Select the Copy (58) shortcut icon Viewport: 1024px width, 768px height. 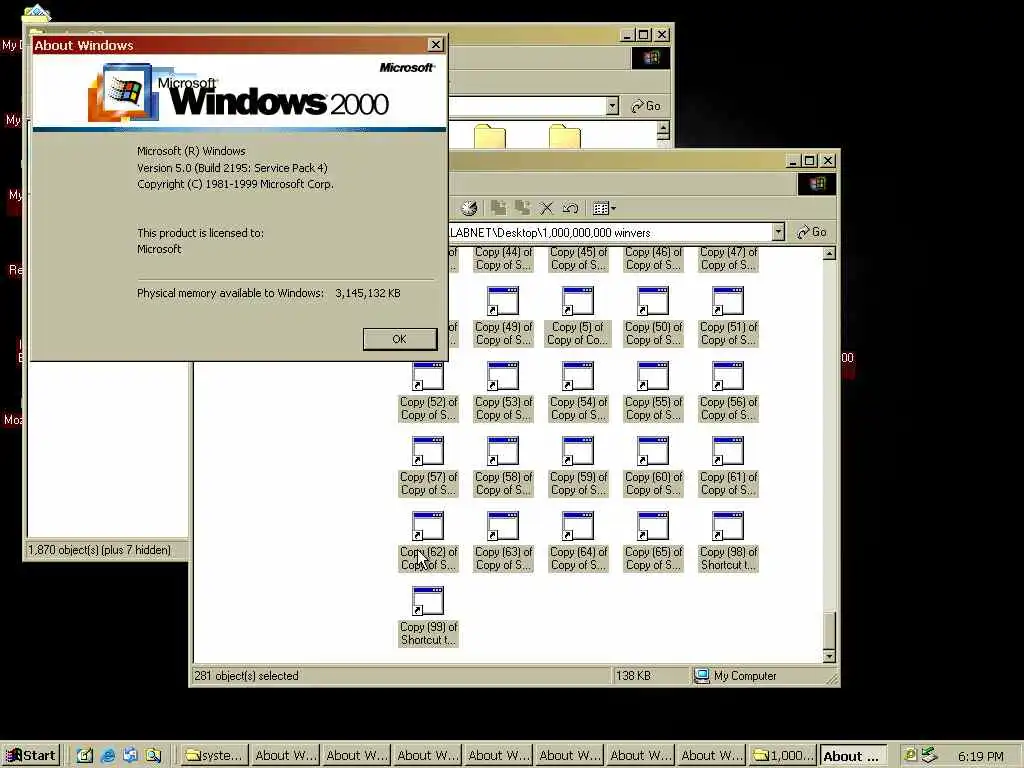click(503, 451)
